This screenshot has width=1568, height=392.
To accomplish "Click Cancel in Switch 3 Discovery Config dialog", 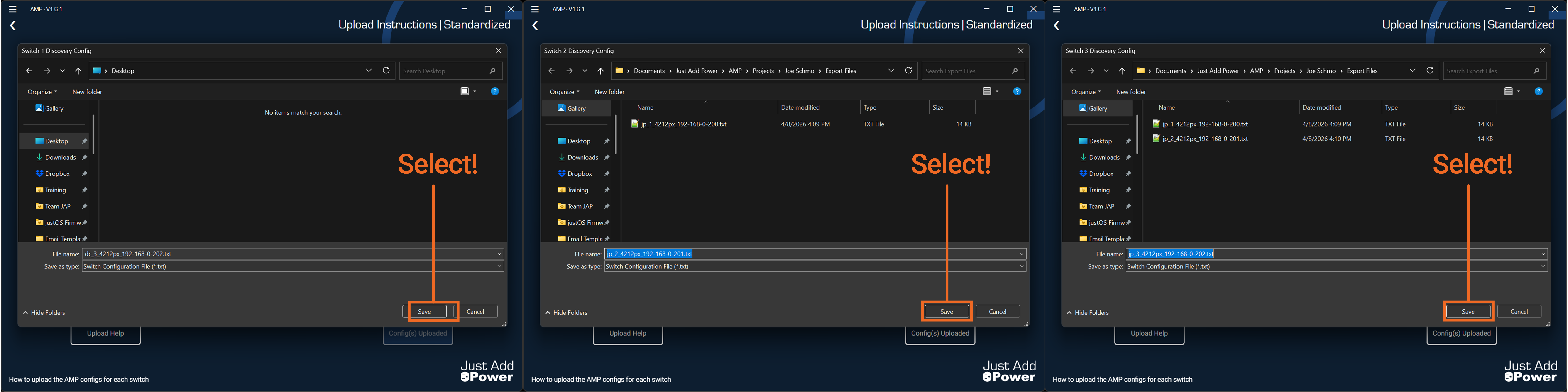I will 1519,311.
